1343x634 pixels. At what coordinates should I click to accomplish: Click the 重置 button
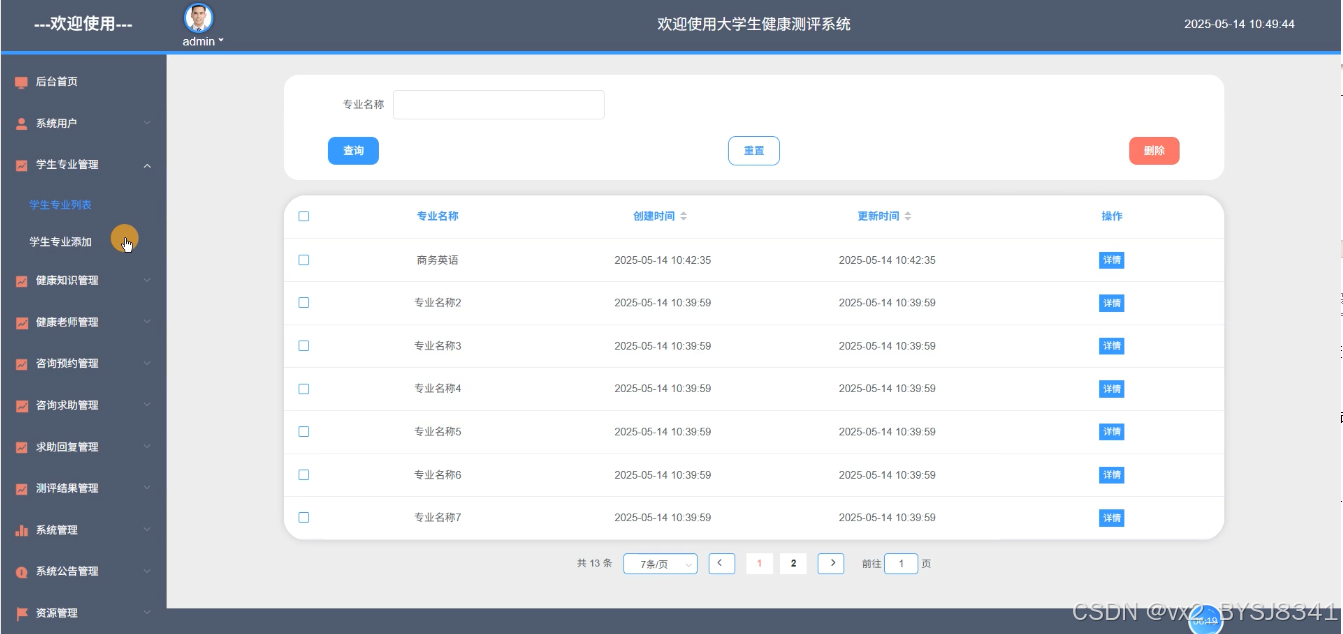tap(754, 151)
